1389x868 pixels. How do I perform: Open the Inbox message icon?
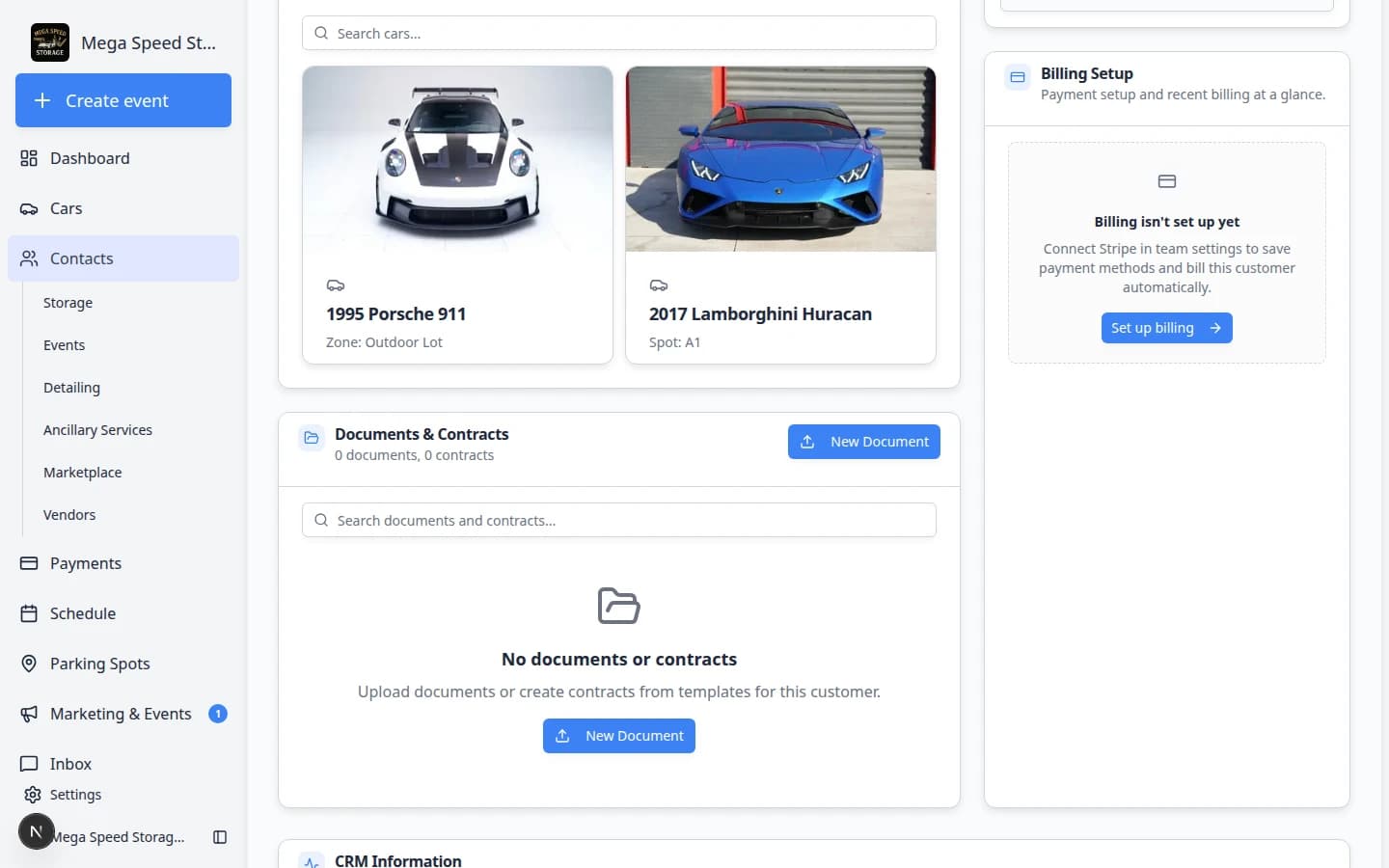click(29, 764)
